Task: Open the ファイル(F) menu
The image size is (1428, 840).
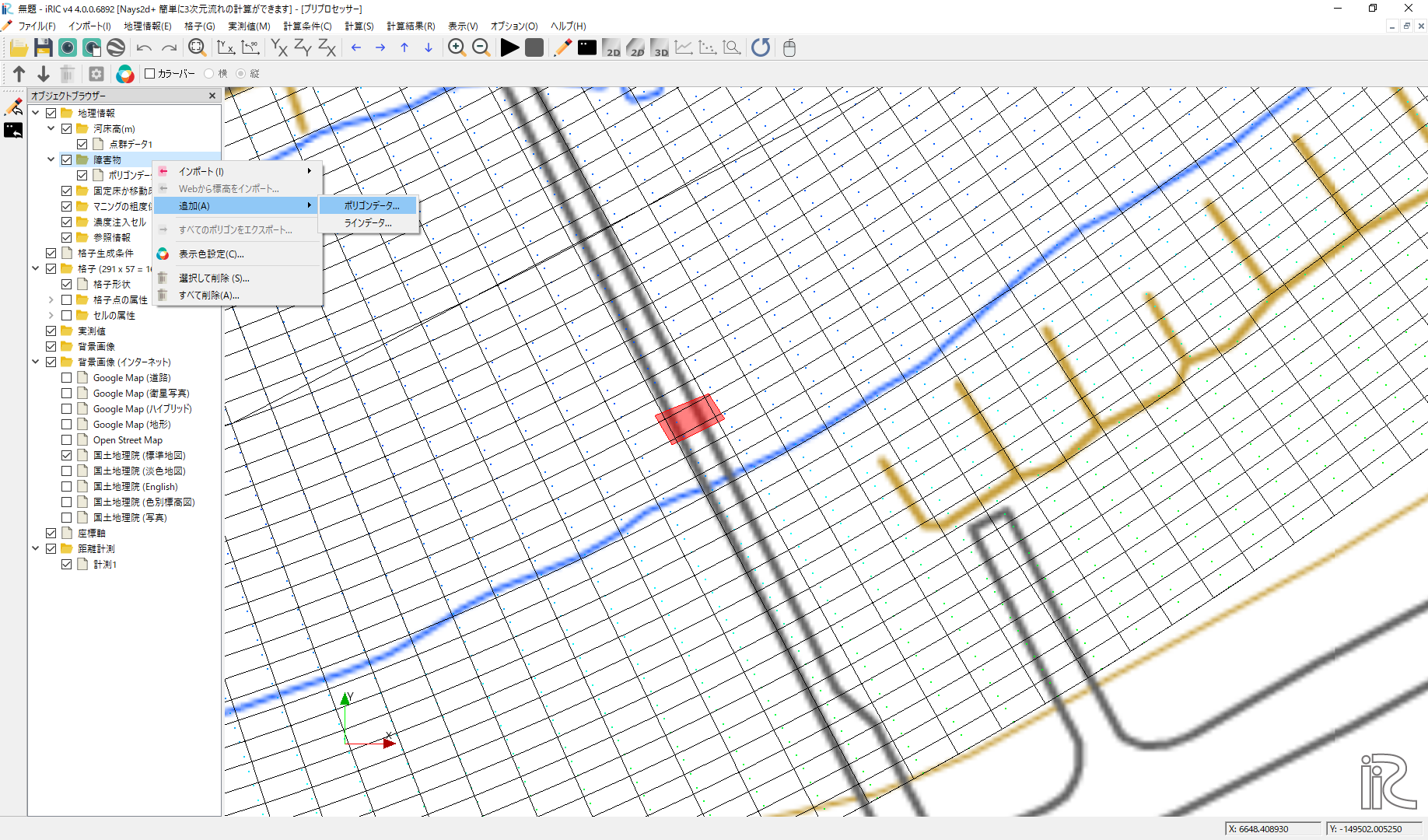Action: 37,26
